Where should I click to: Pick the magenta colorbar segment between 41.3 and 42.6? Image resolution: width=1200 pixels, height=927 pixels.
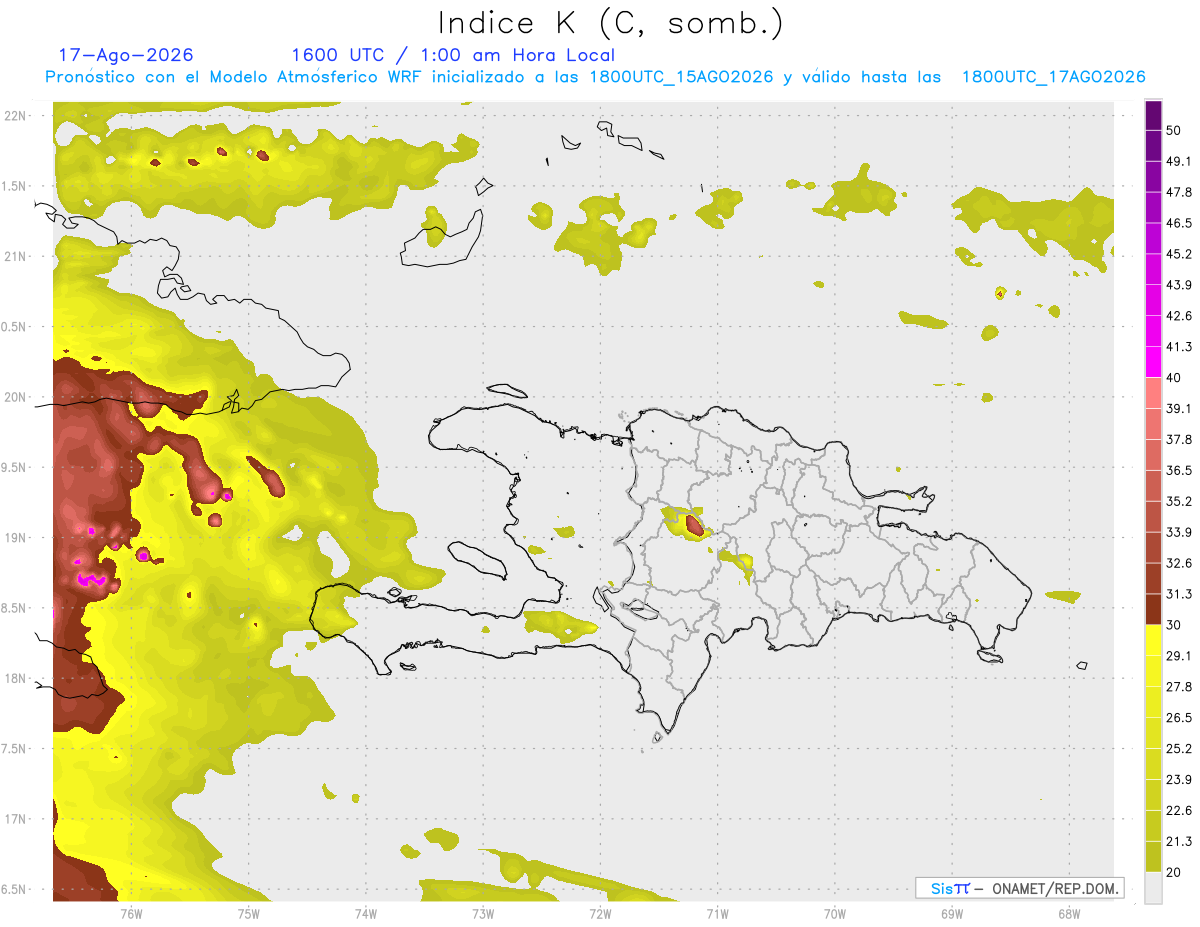tap(1153, 332)
